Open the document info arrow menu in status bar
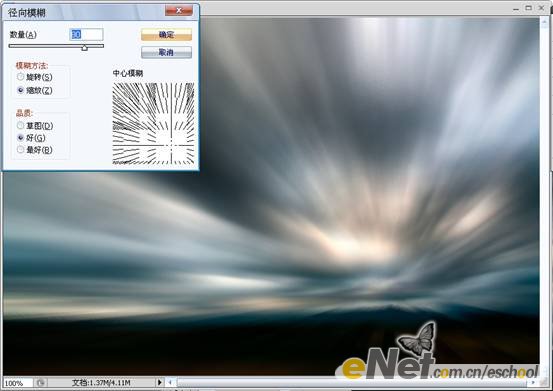This screenshot has height=391, width=553. click(x=159, y=382)
